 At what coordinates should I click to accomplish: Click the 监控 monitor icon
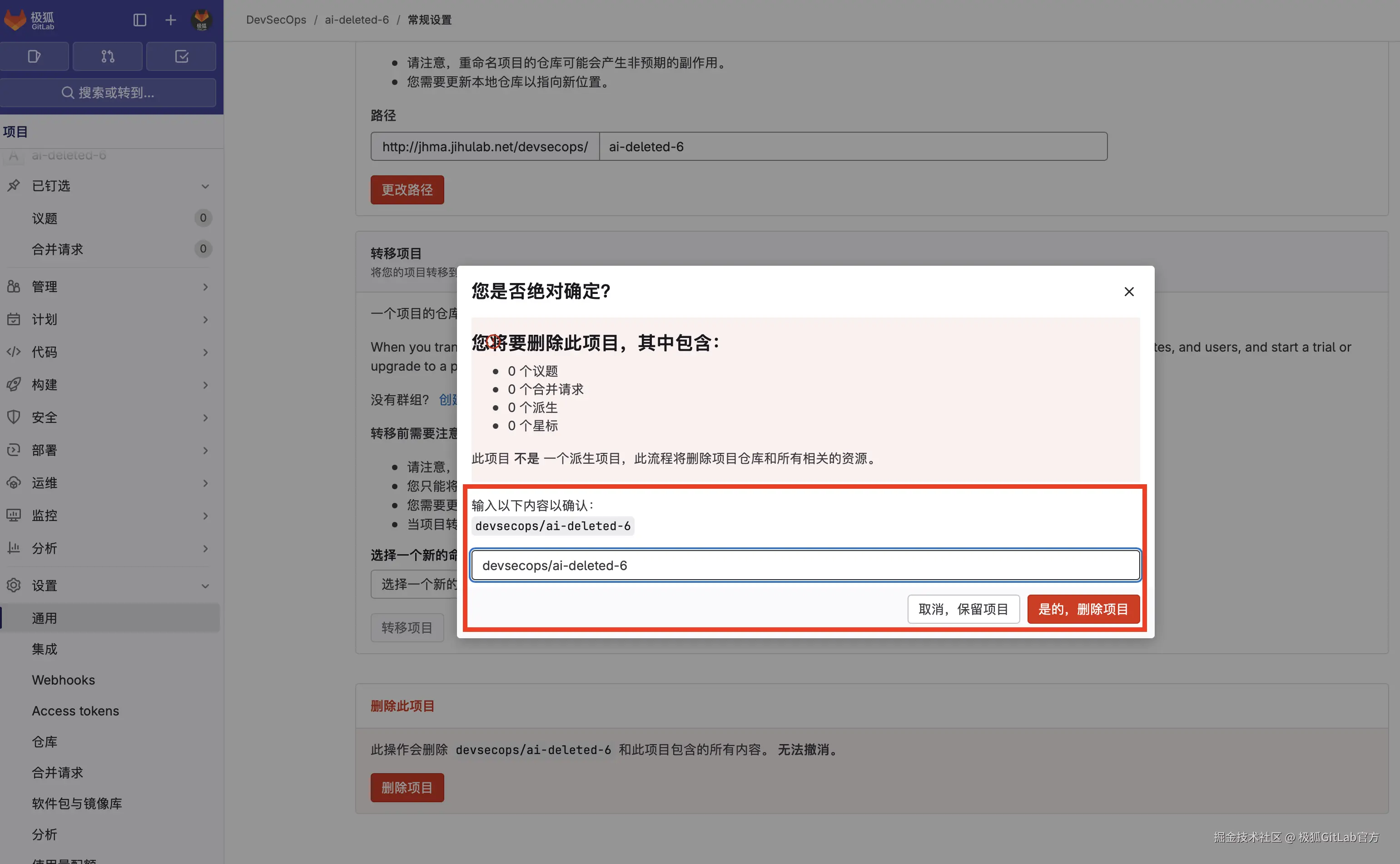[14, 515]
